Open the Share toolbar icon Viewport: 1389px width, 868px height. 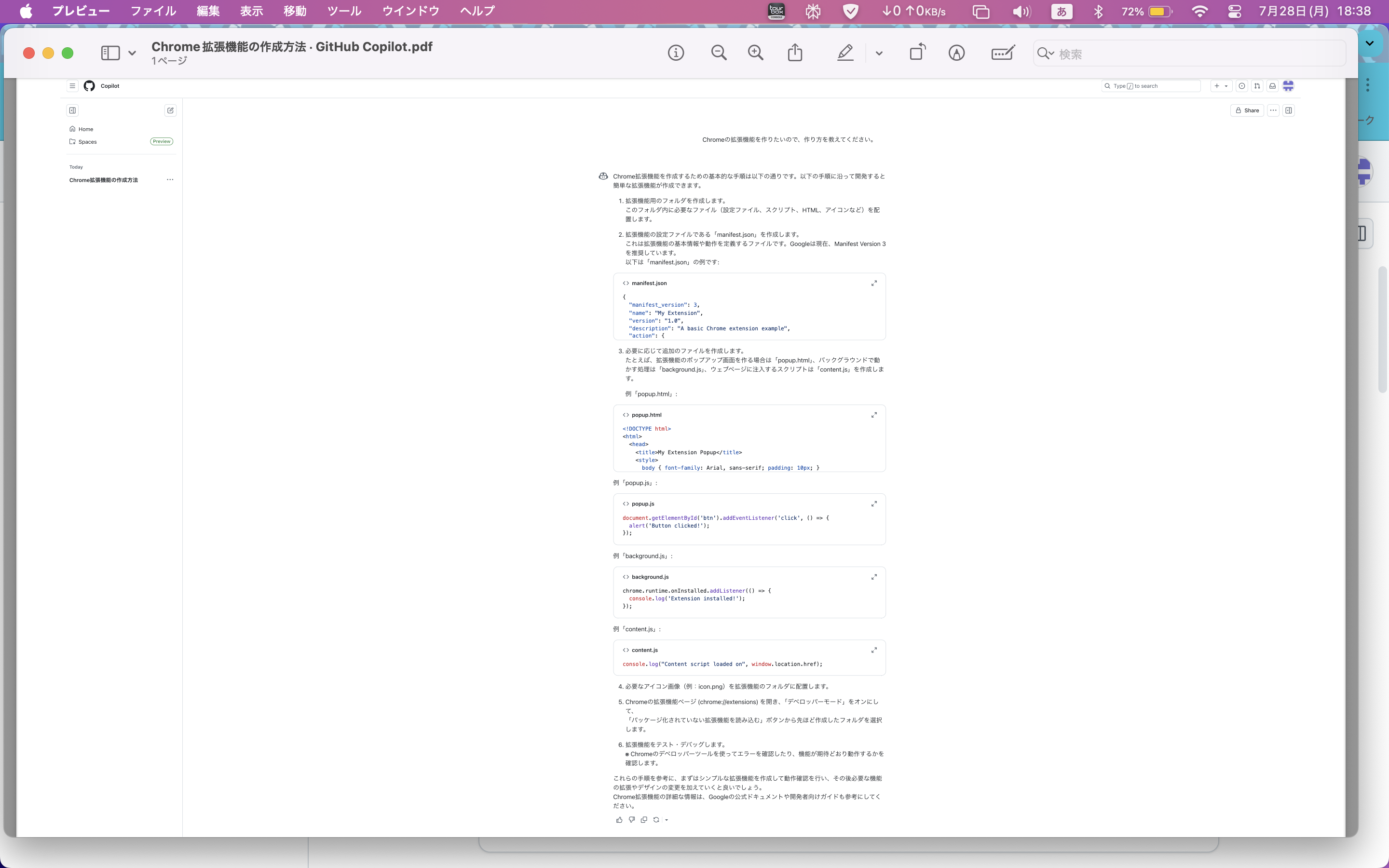coord(795,54)
